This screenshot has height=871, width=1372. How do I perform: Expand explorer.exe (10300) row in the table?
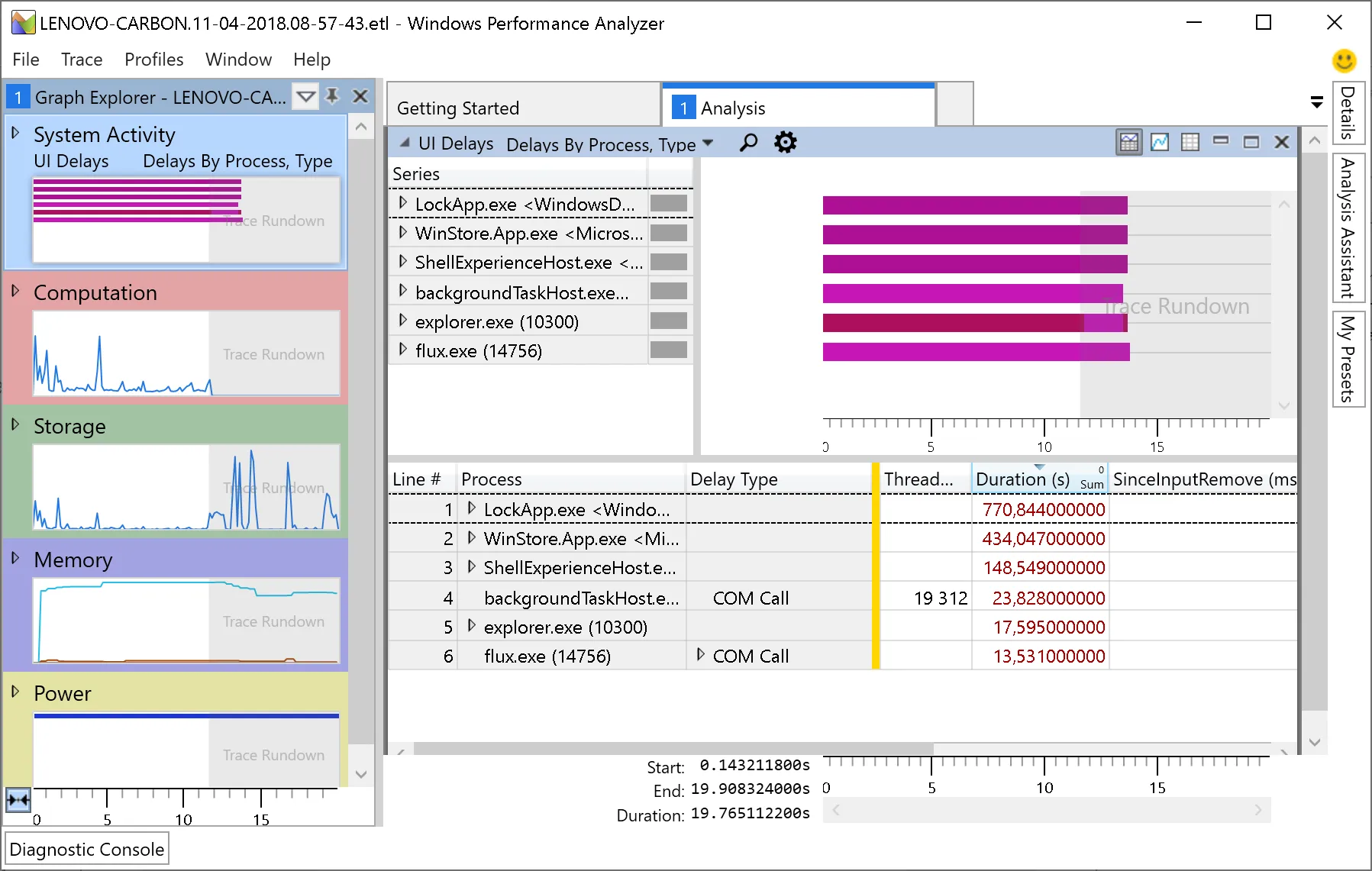pyautogui.click(x=472, y=626)
